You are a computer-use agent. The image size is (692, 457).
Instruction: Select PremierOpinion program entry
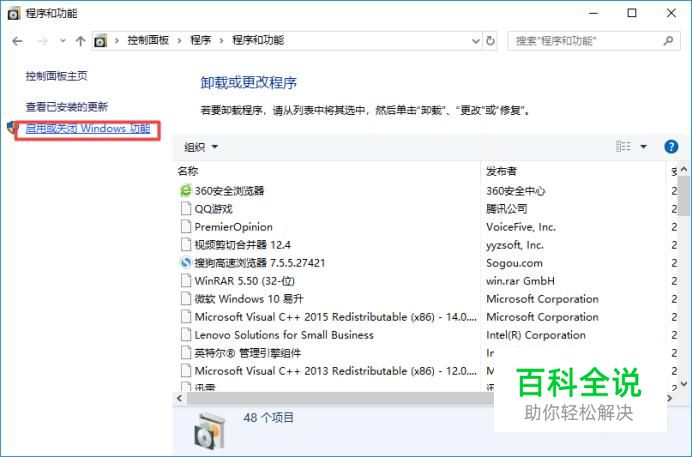(233, 227)
